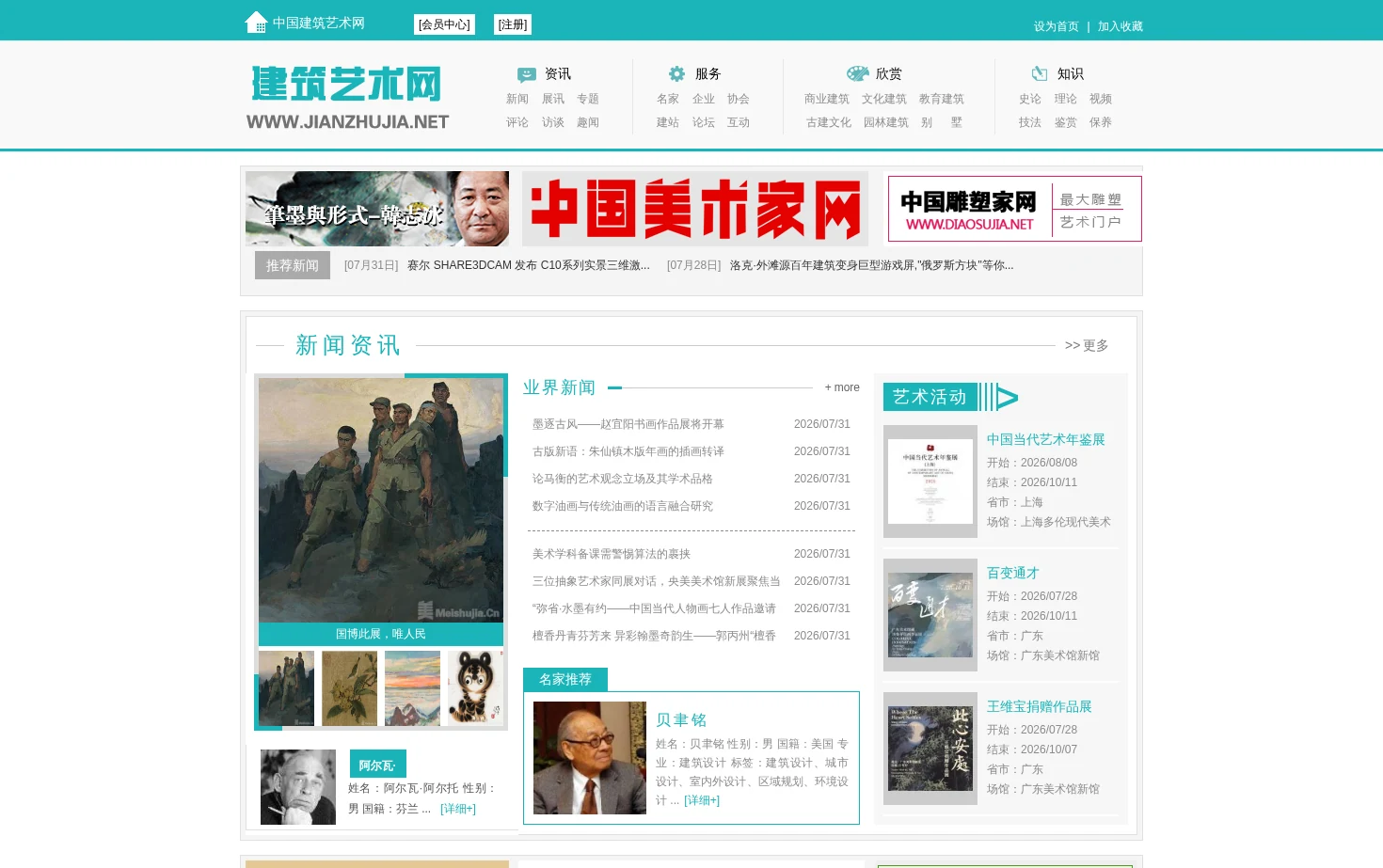1383x868 pixels.
Task: Go to 史论 under 知识
Action: [x=1030, y=99]
